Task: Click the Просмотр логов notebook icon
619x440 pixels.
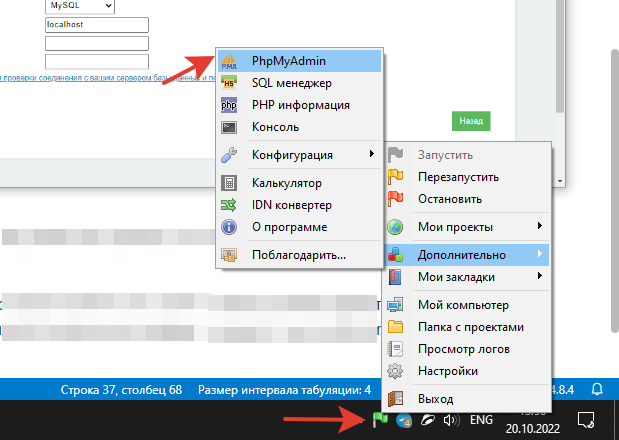Action: (395, 349)
